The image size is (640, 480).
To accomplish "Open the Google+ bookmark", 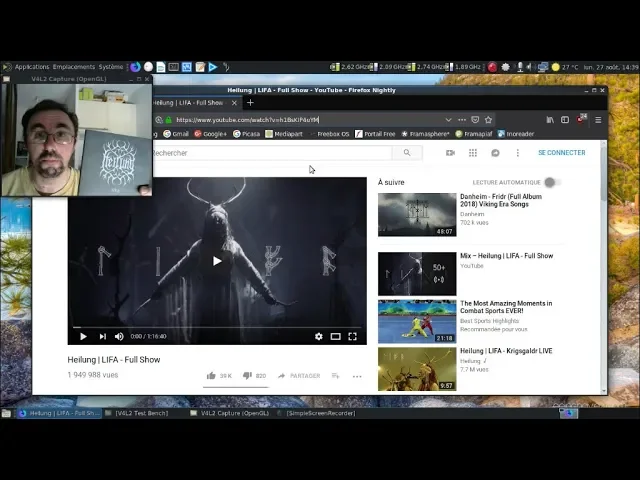I will click(210, 134).
